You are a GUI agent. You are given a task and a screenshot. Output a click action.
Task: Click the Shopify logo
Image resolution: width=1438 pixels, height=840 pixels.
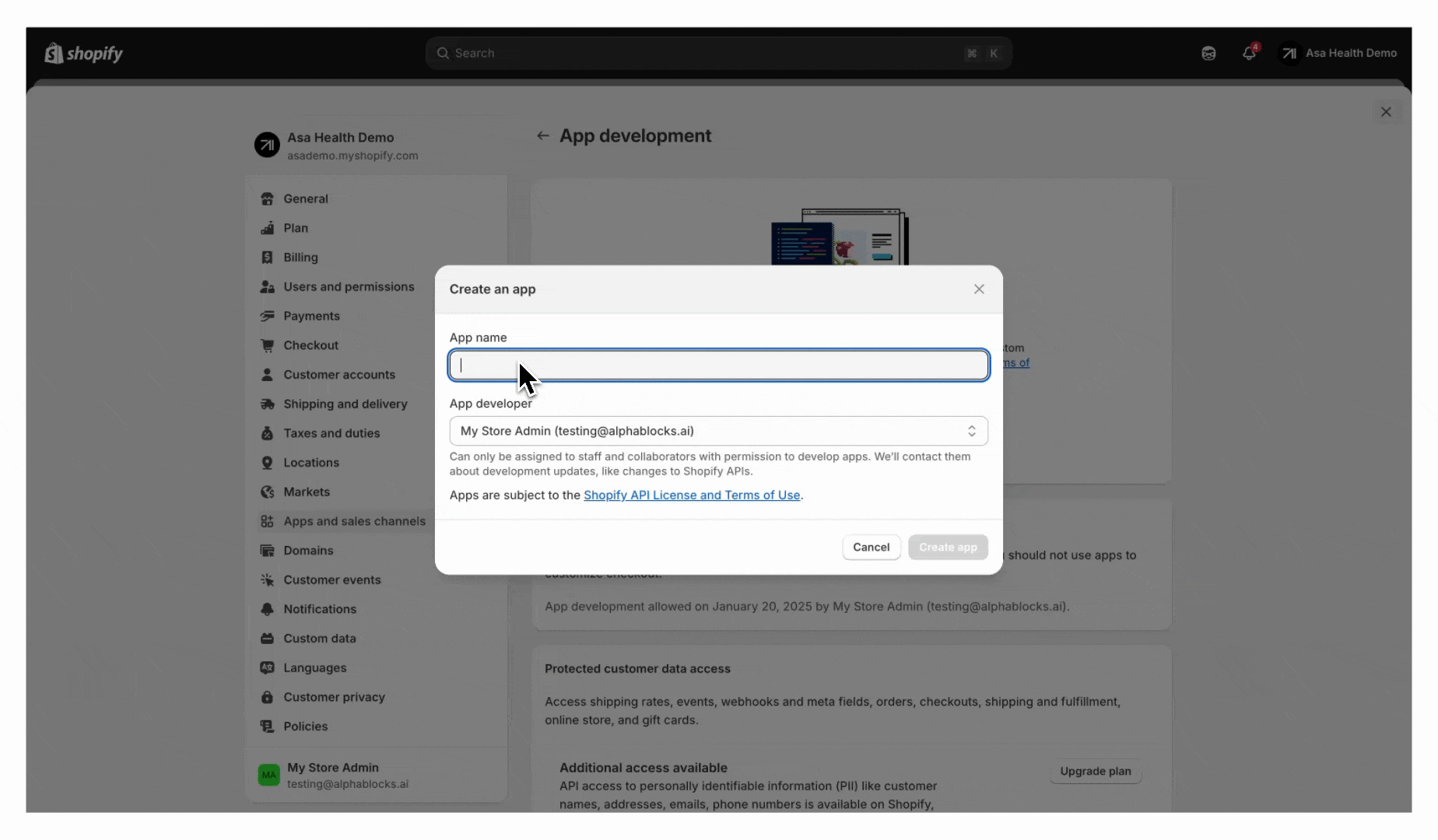click(84, 53)
